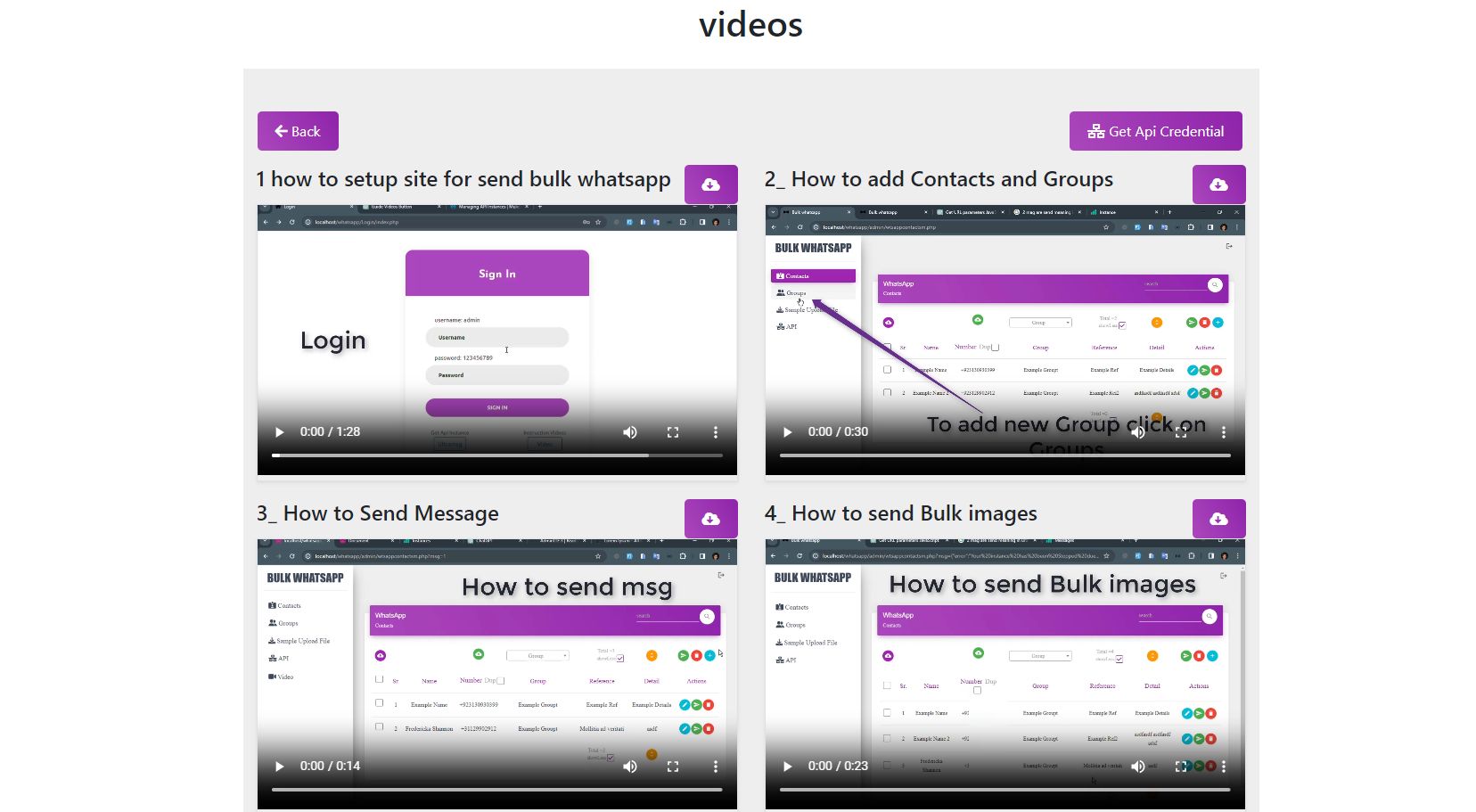Play the 0:14 Send Message video
Screen dimensions: 1476x812
pyautogui.click(x=279, y=767)
